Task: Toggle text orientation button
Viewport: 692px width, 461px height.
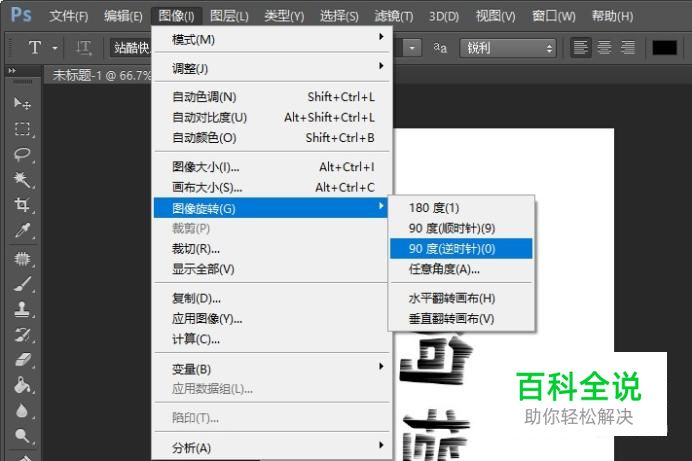Action: point(83,48)
